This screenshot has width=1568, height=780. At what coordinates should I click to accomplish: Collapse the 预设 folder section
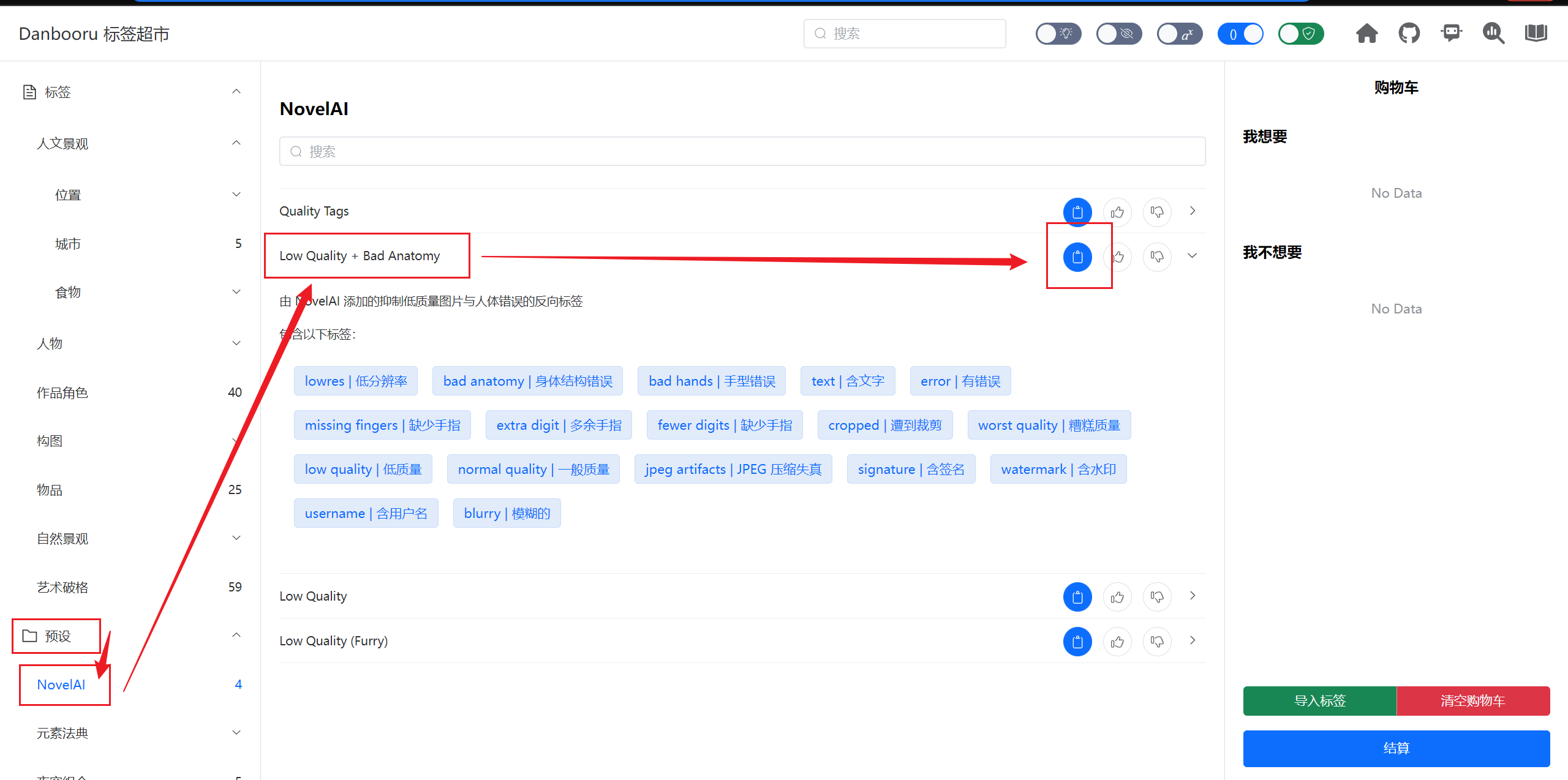point(130,636)
